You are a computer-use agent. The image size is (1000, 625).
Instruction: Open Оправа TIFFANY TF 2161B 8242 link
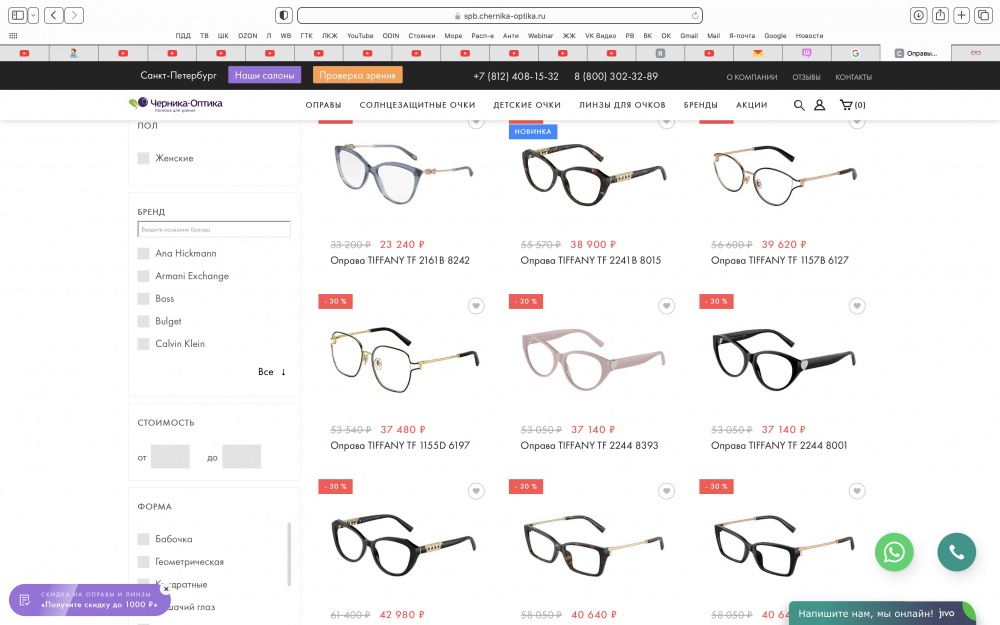(400, 260)
